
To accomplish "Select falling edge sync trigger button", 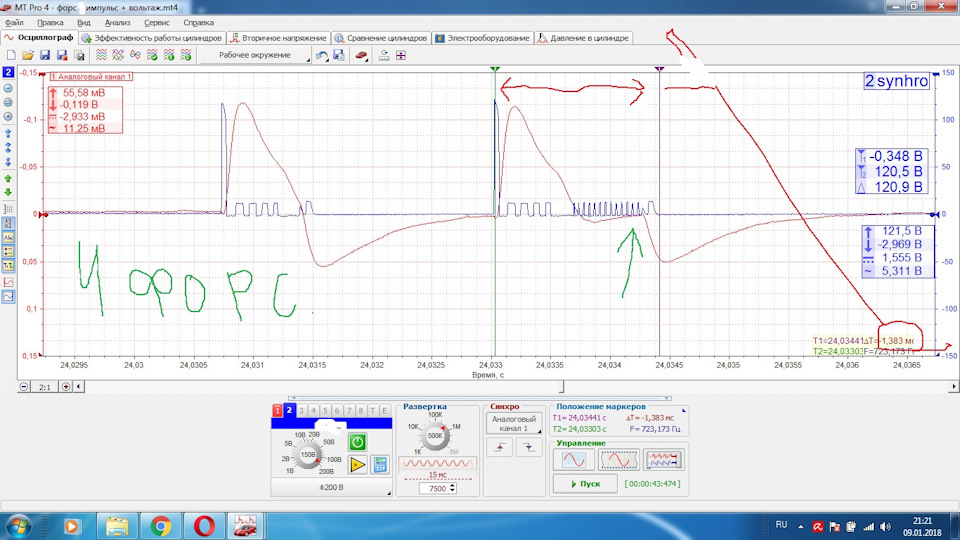I will (x=528, y=448).
